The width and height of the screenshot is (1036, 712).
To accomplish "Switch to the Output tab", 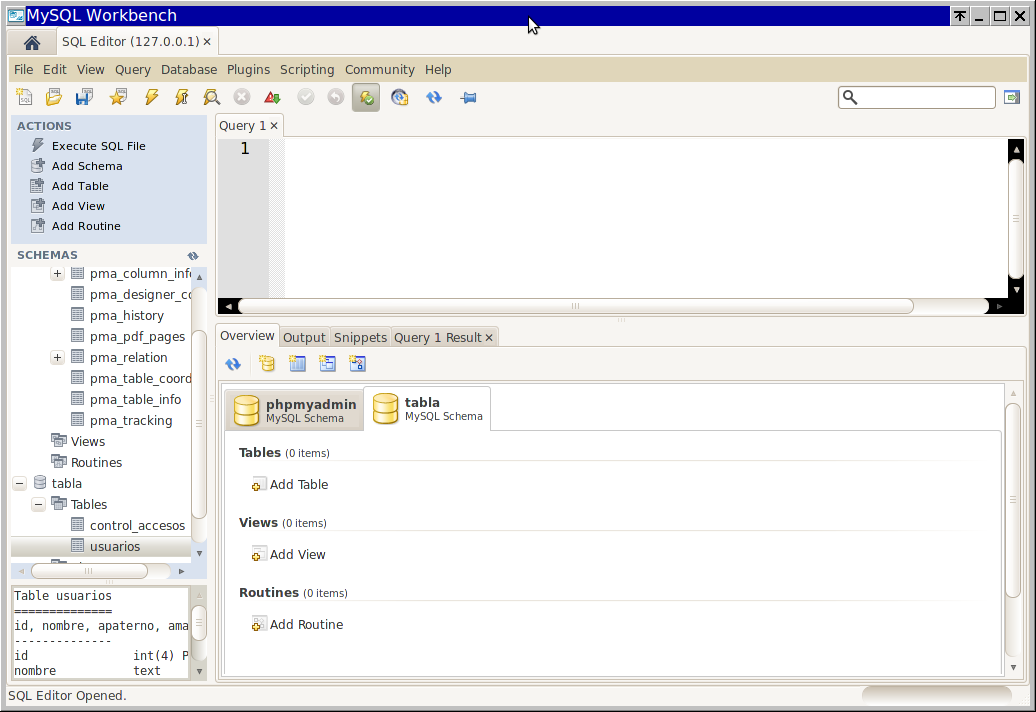I will pyautogui.click(x=304, y=338).
